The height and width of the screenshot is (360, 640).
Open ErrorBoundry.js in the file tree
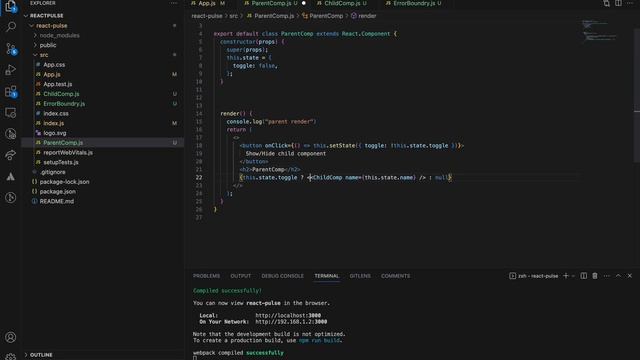click(64, 104)
